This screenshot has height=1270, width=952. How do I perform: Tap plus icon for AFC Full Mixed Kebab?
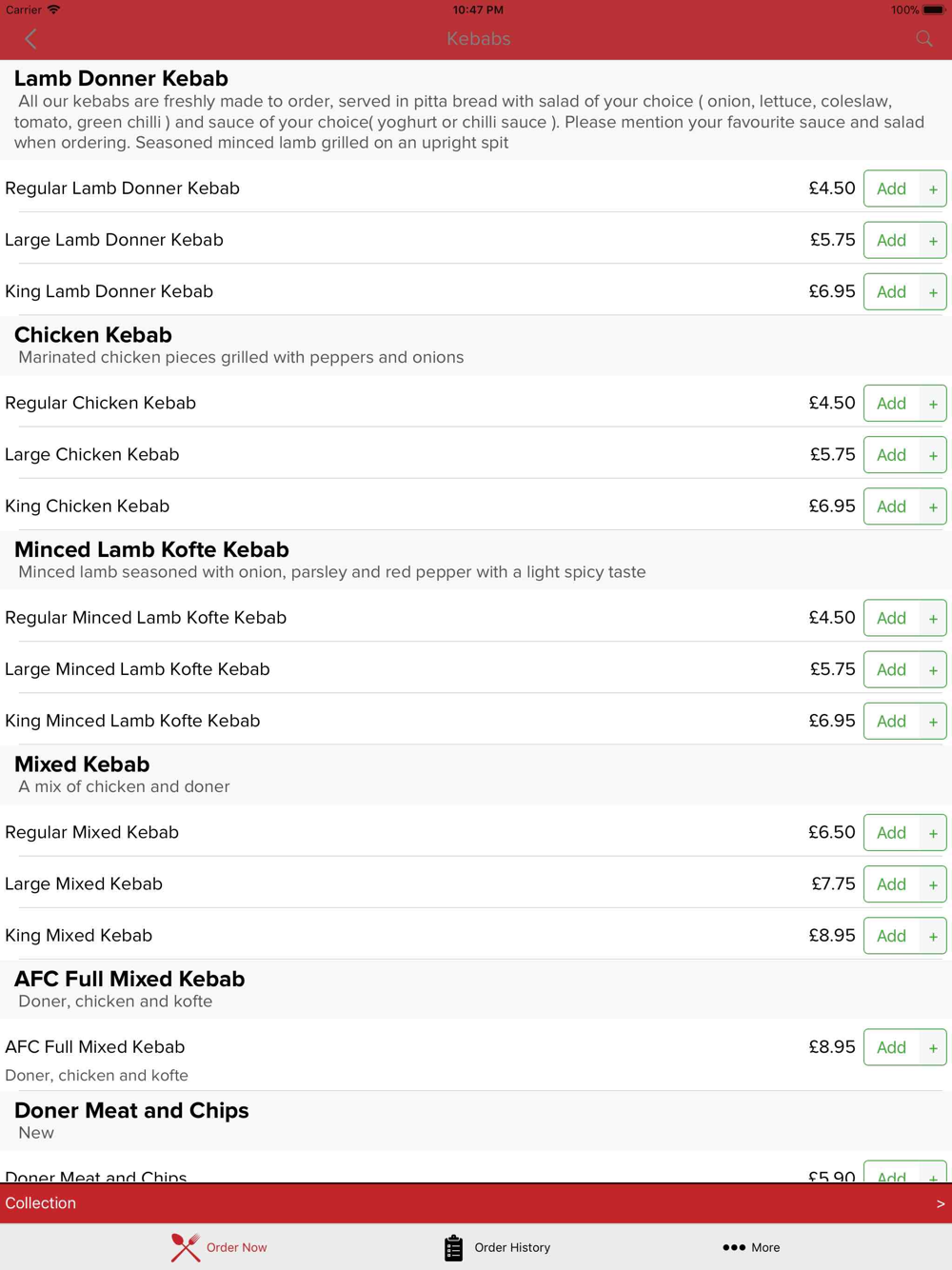pyautogui.click(x=933, y=1048)
